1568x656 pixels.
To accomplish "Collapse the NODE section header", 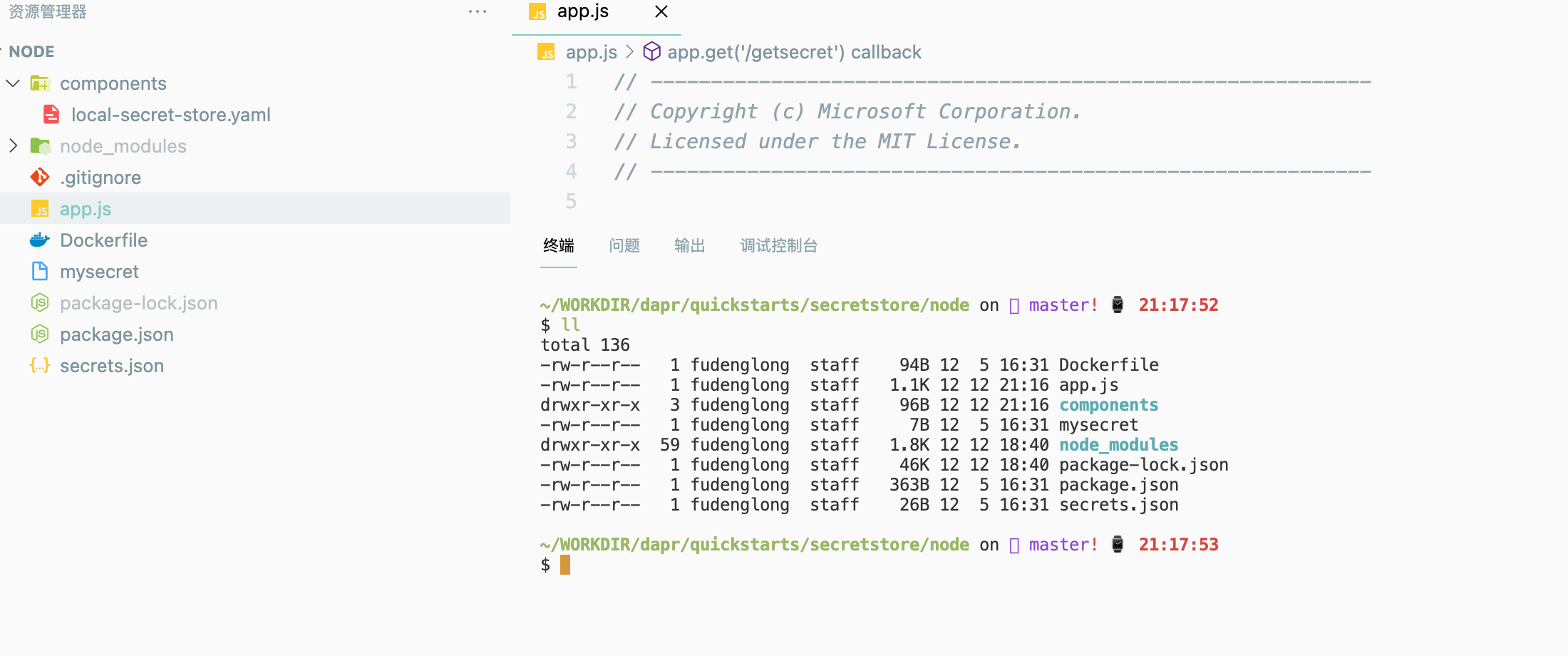I will [x=31, y=52].
